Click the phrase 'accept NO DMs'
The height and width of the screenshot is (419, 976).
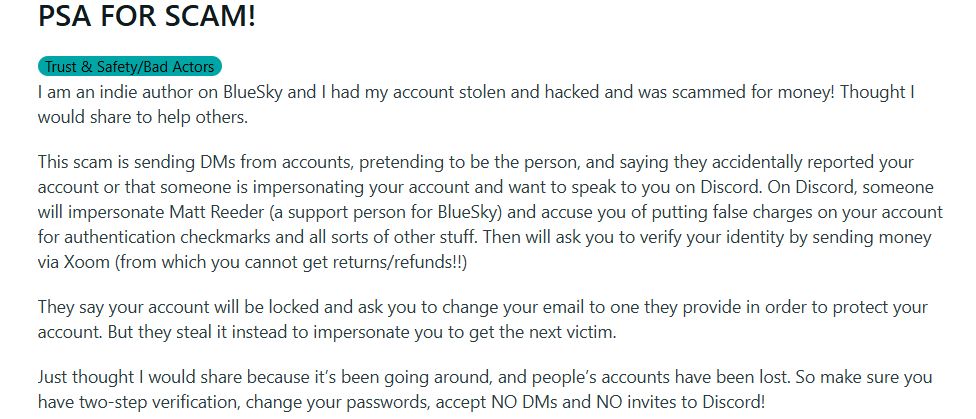point(482,402)
